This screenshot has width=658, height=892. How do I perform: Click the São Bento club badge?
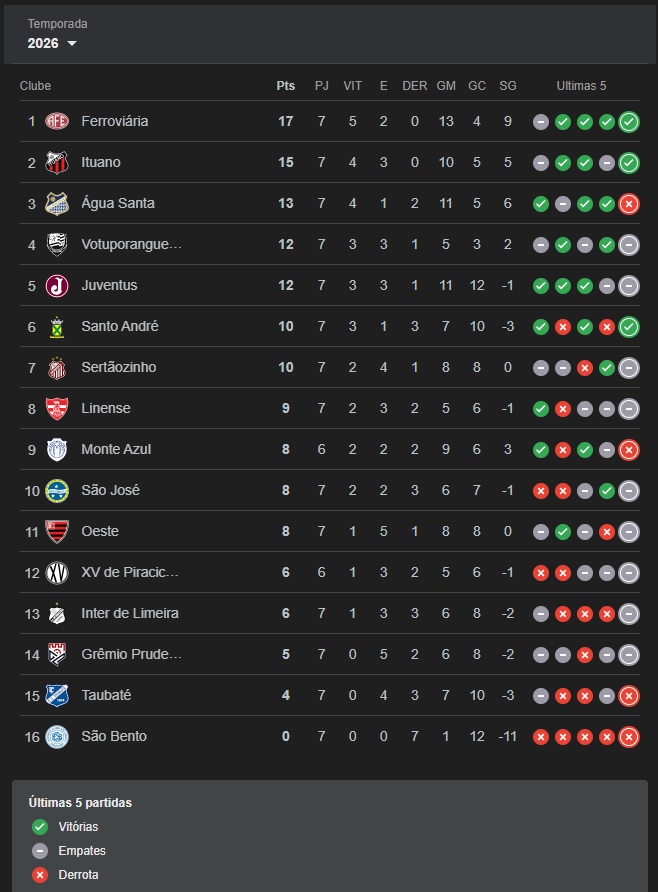(57, 737)
